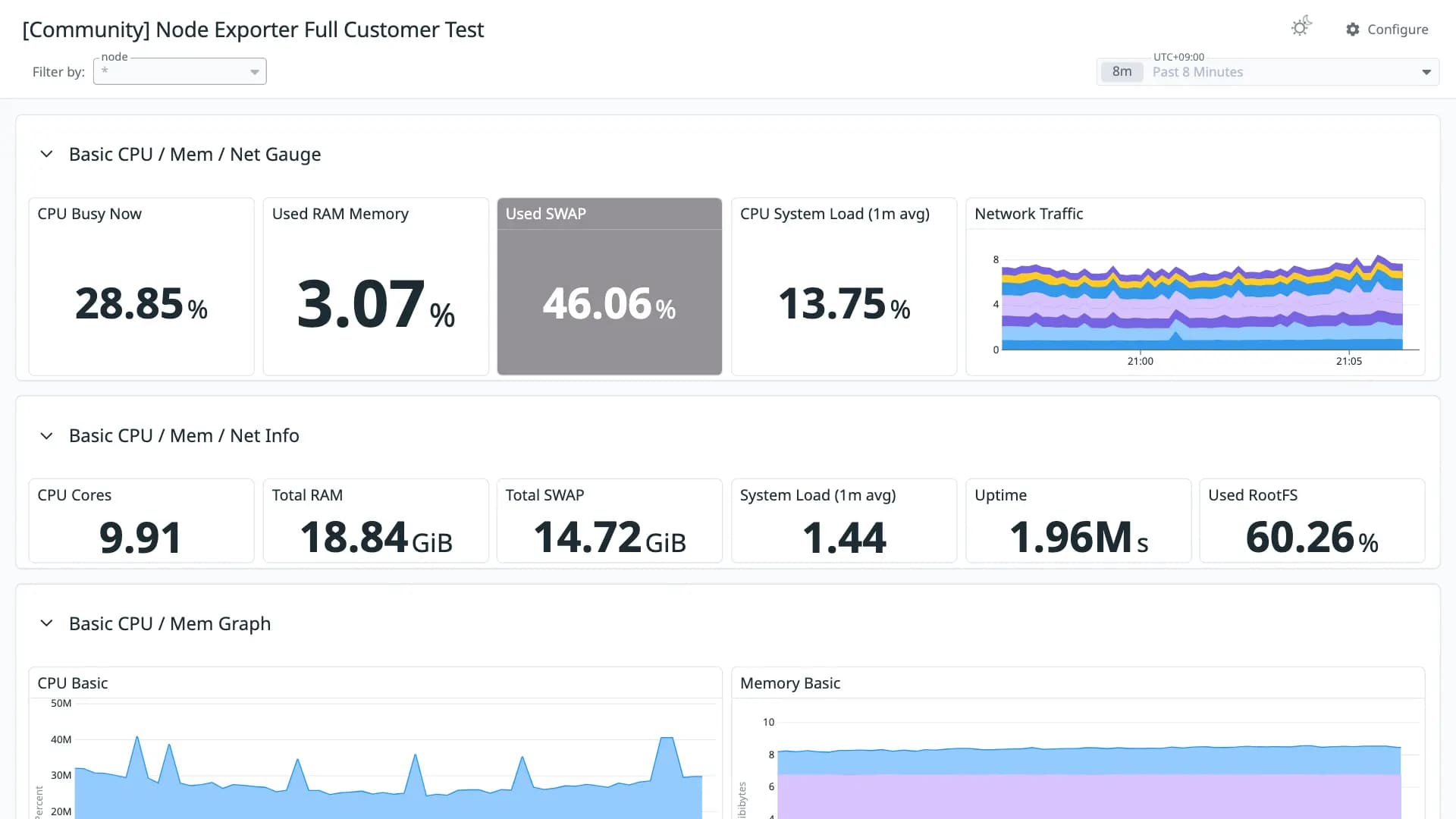Select the CPU Cores widget title
This screenshot has width=1456, height=819.
point(74,495)
